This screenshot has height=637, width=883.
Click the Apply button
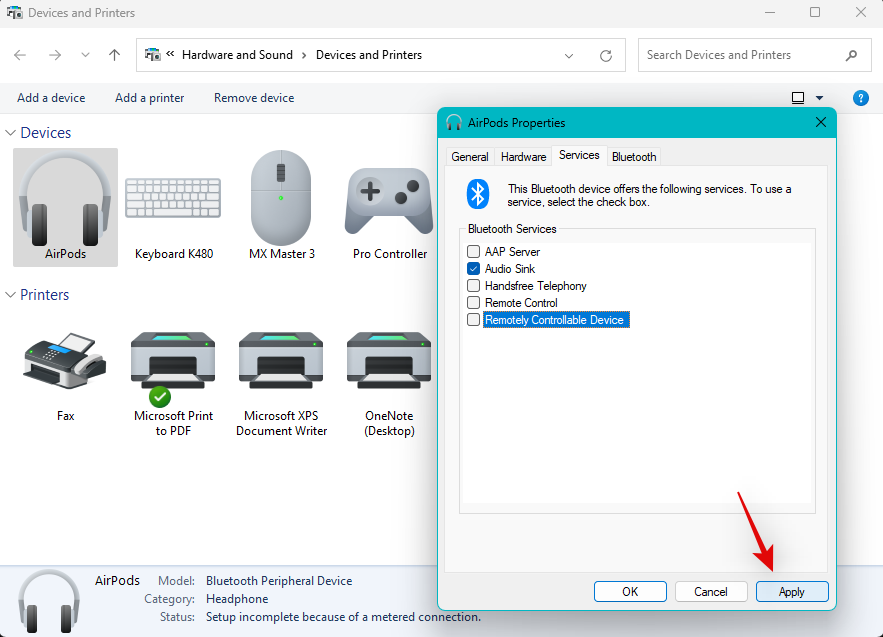pyautogui.click(x=792, y=591)
